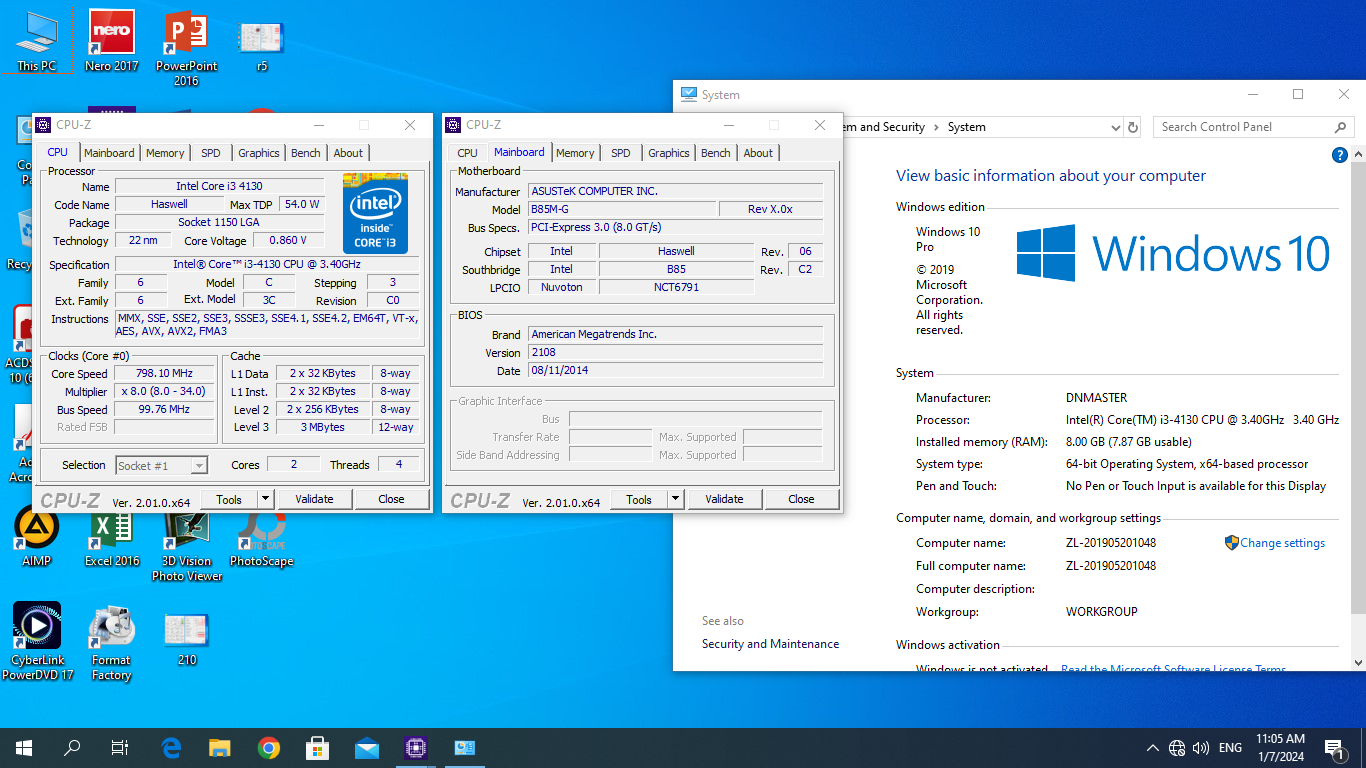This screenshot has width=1366, height=768.
Task: Click Validate in the CPU-Z CPU window
Action: (314, 499)
